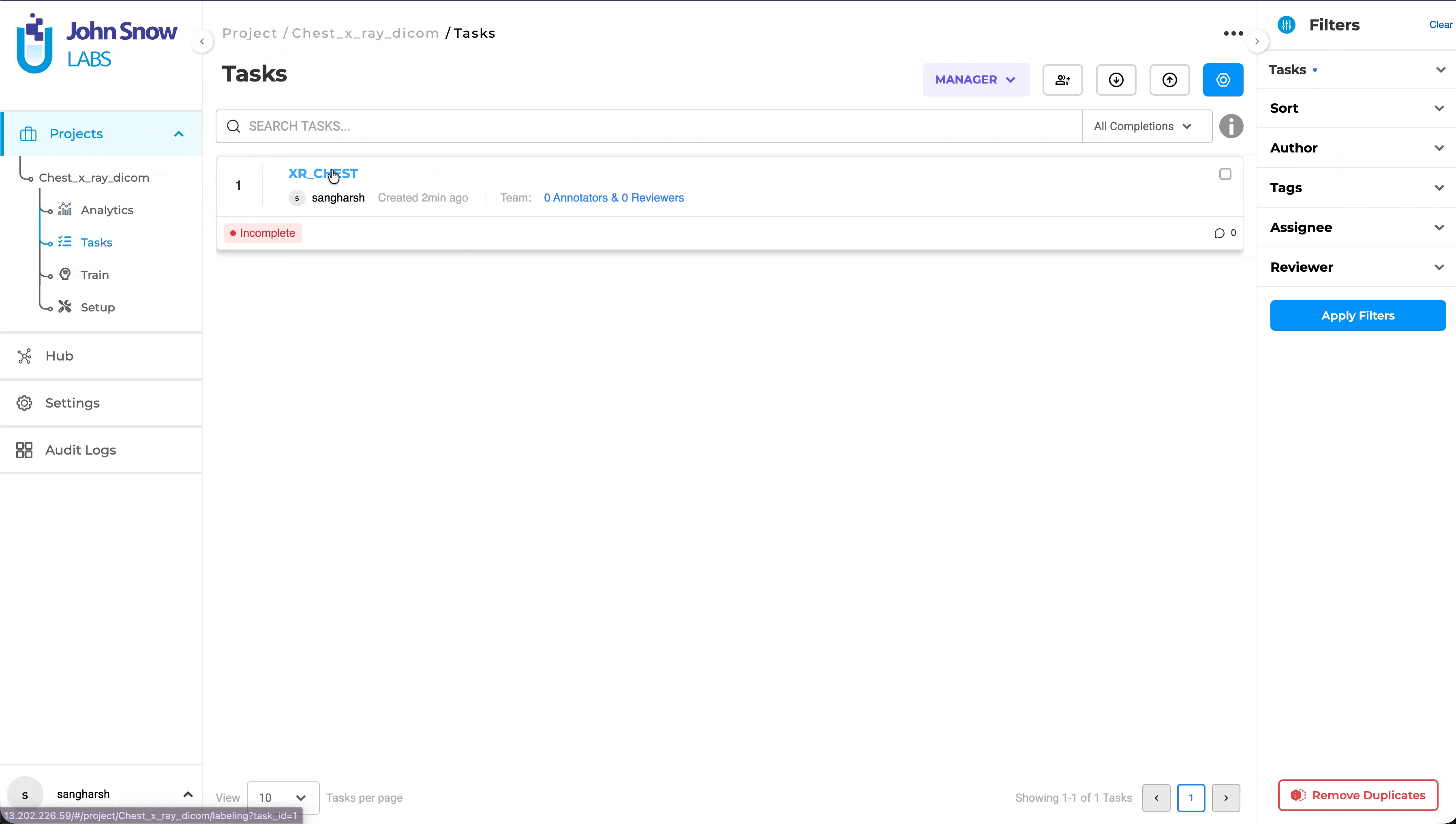The image size is (1456, 824).
Task: Go to next page of tasks
Action: pyautogui.click(x=1226, y=798)
